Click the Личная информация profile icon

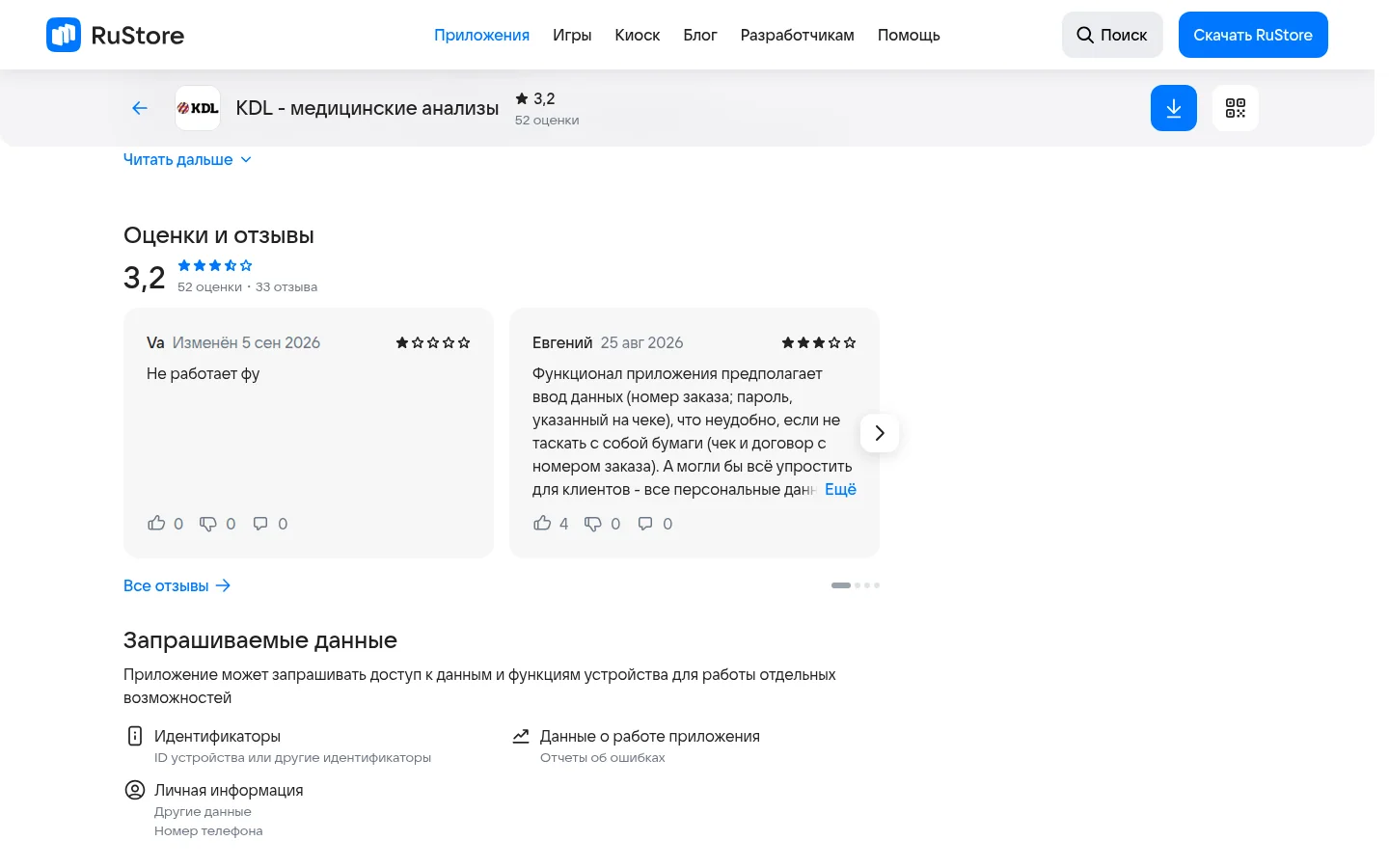(135, 790)
